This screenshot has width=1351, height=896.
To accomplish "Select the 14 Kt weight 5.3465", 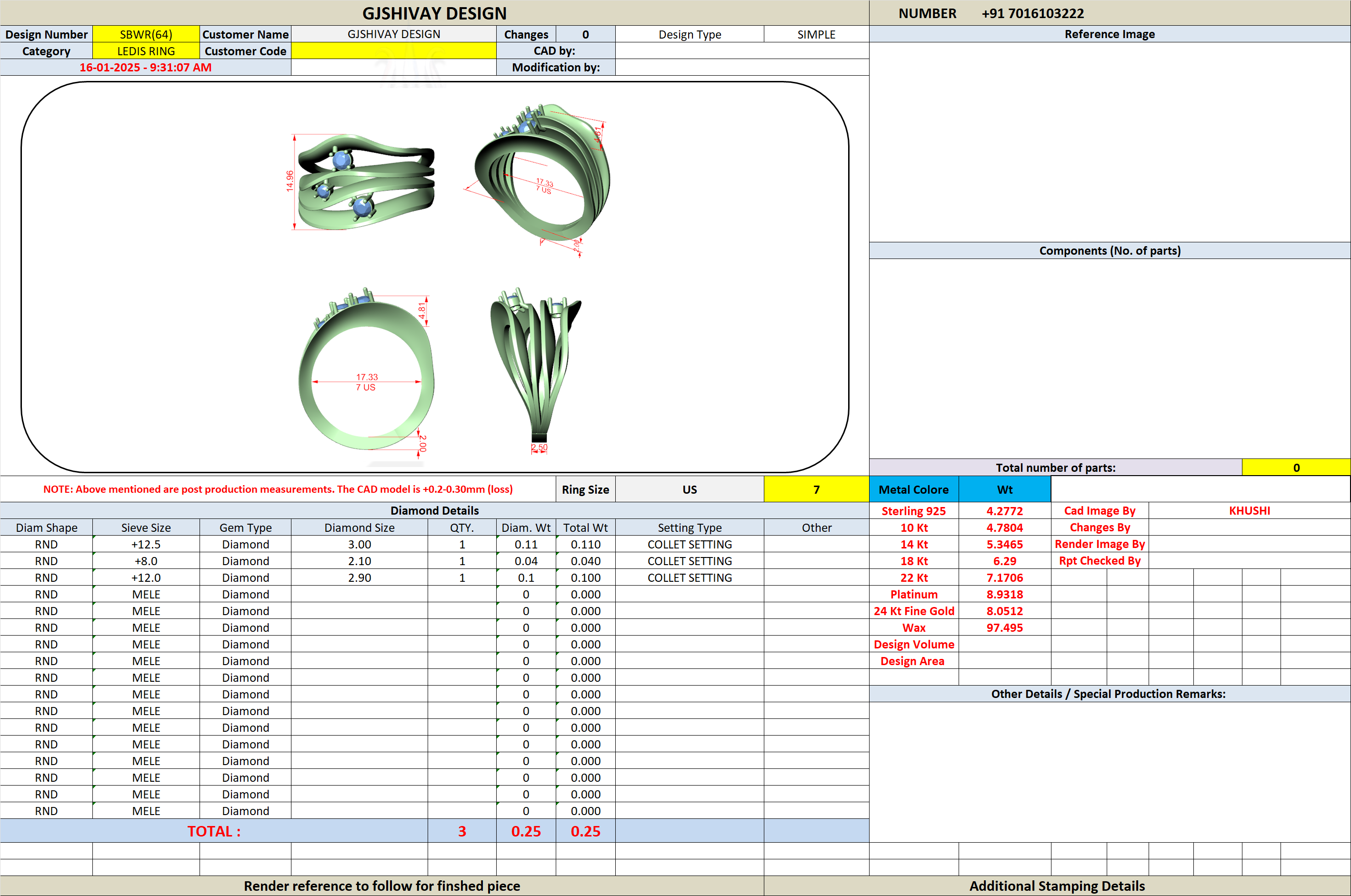I will [1005, 544].
